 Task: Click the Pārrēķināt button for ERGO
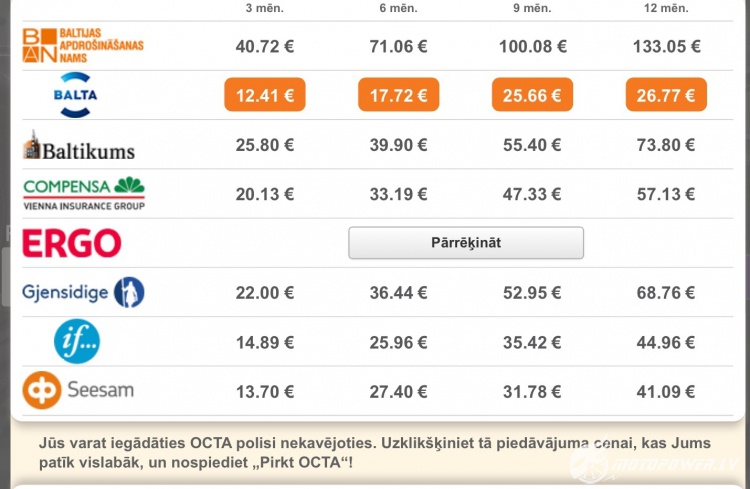pos(466,243)
